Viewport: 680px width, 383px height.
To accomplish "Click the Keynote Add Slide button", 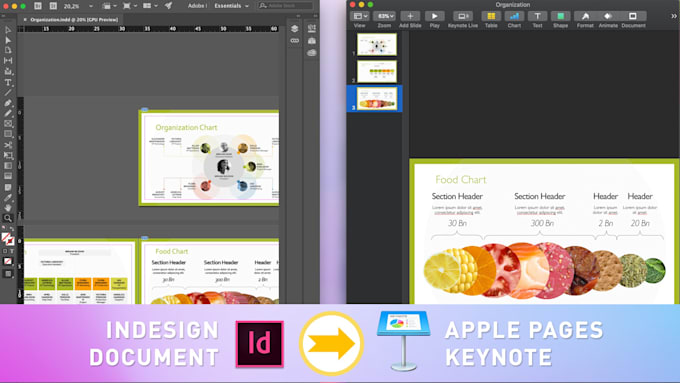I will coord(410,16).
